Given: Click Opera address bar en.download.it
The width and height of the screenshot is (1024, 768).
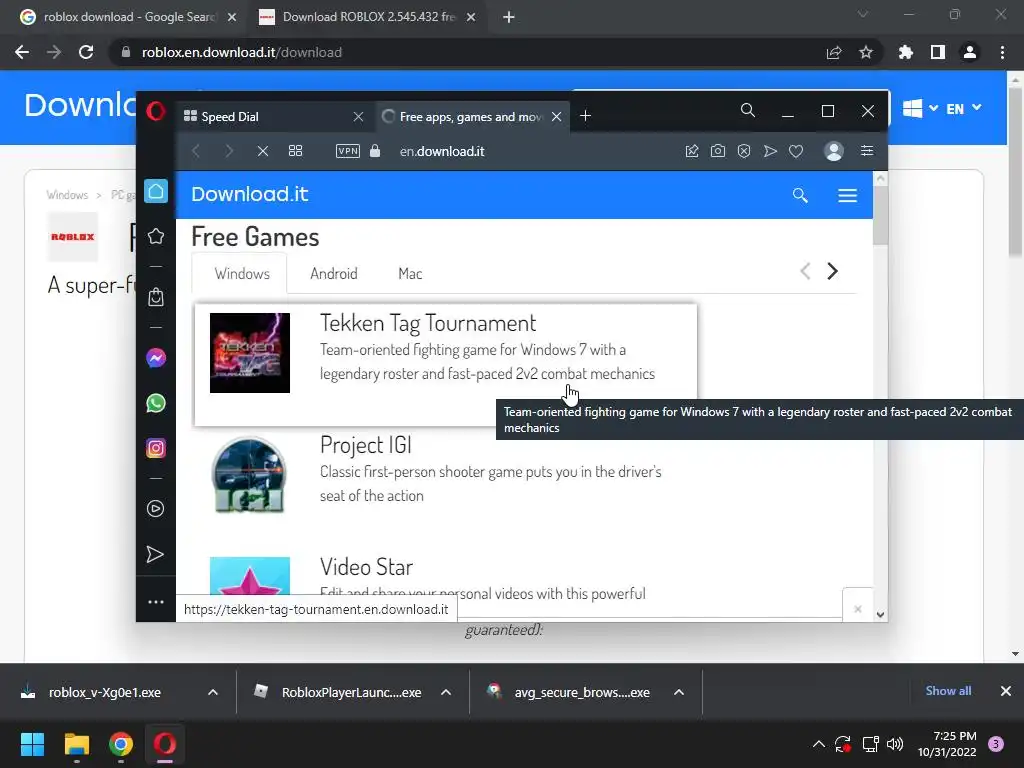Looking at the screenshot, I should coord(442,152).
